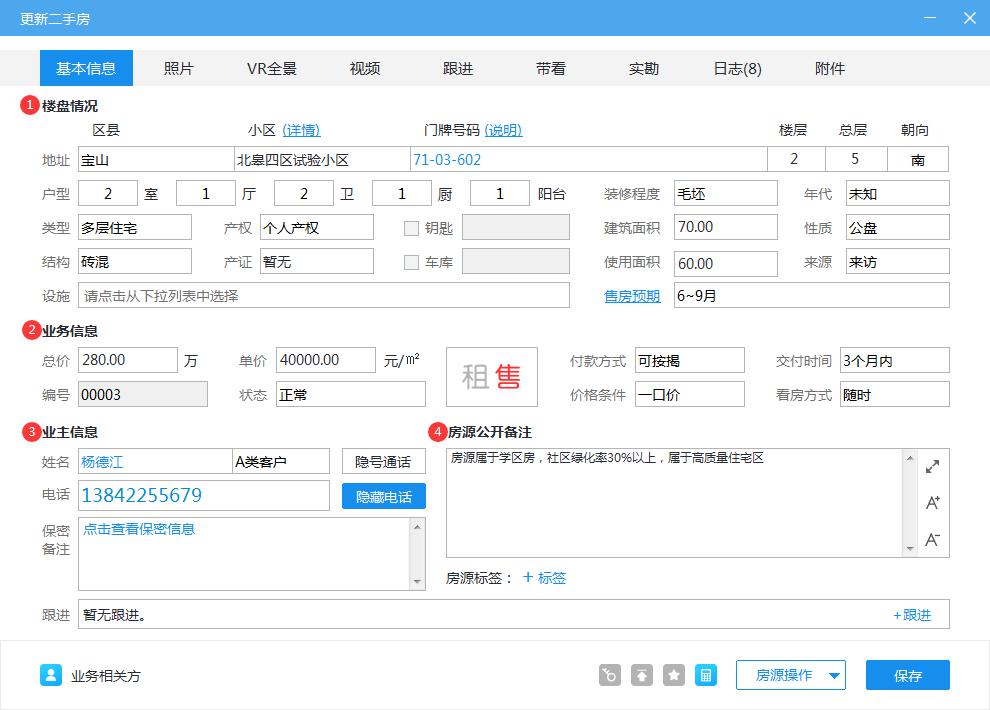Open the 日志(8) tab

(736, 69)
